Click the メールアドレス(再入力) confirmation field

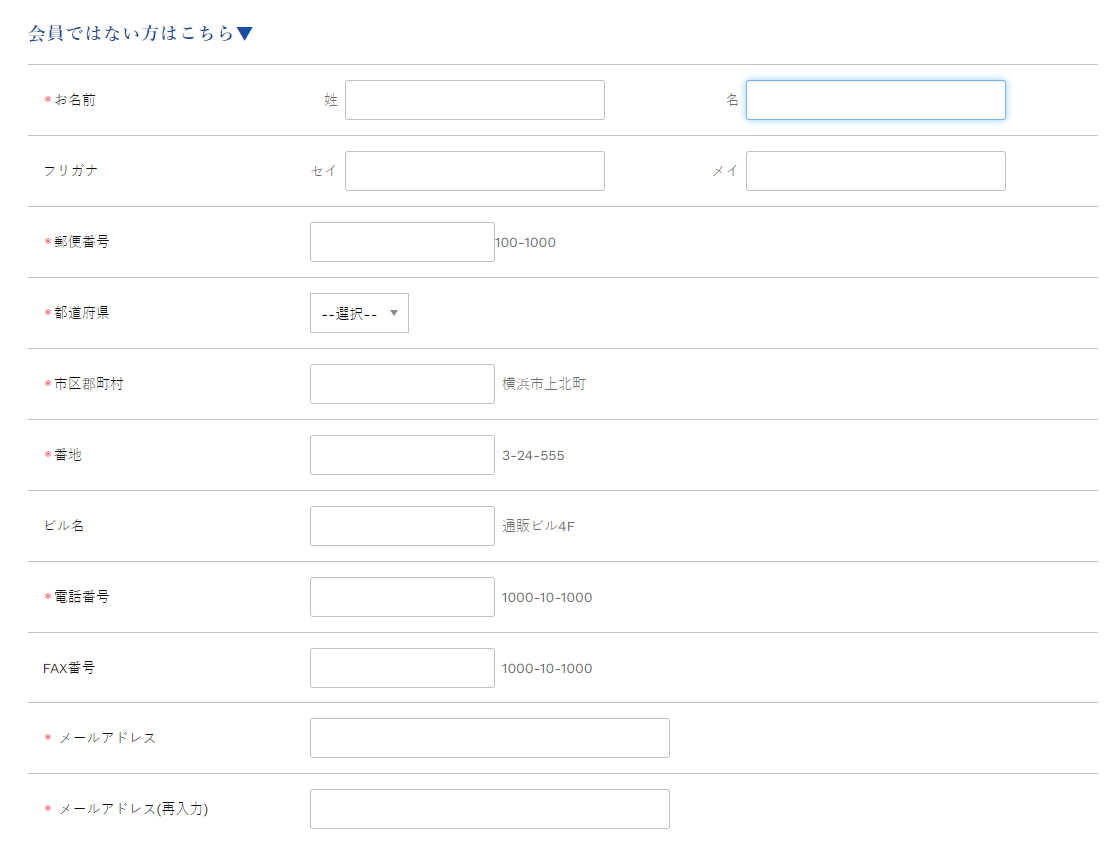(x=489, y=809)
